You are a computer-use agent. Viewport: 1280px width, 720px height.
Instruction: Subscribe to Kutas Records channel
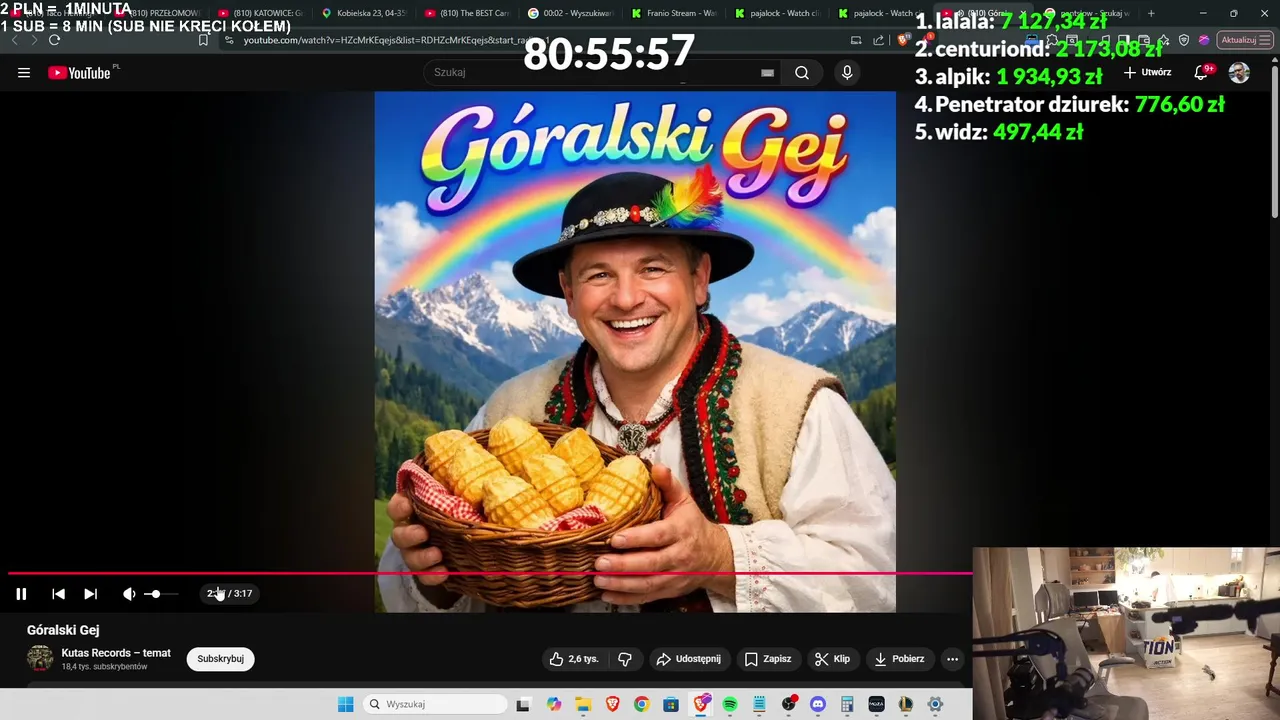coord(220,659)
